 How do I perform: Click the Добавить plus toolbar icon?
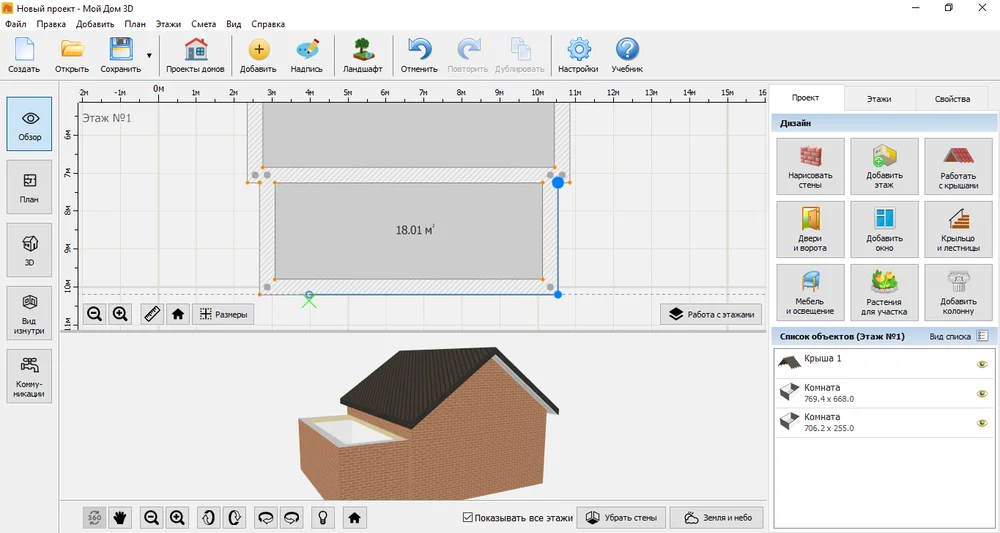(258, 55)
